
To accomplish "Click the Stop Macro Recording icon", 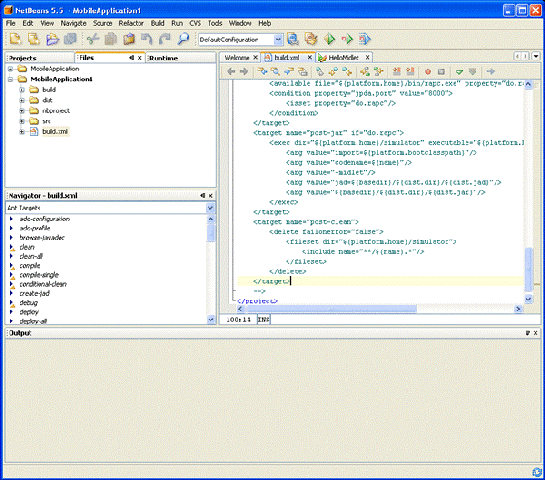I will (x=441, y=72).
